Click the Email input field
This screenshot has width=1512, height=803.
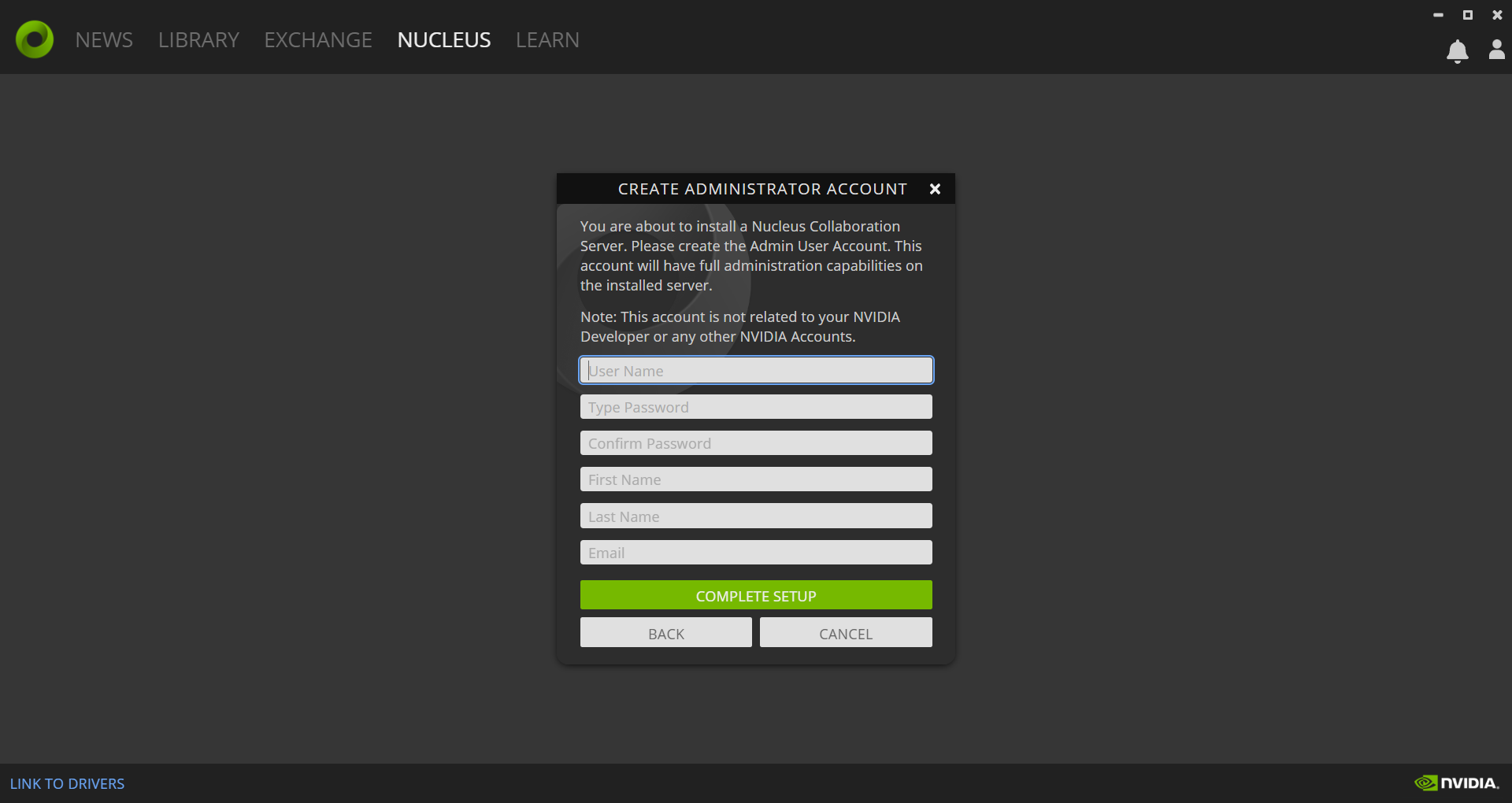tap(756, 553)
